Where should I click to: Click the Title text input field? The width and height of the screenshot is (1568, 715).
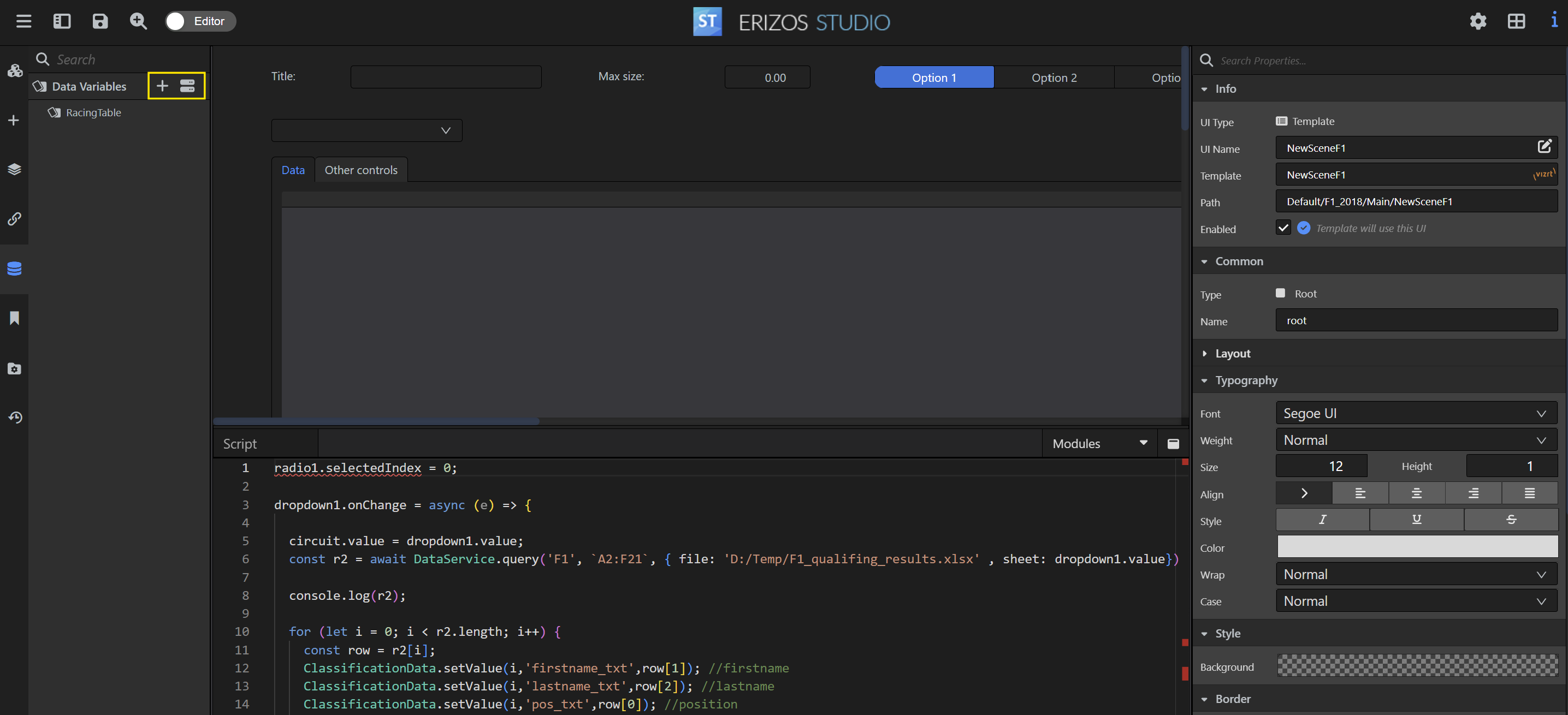pyautogui.click(x=446, y=78)
